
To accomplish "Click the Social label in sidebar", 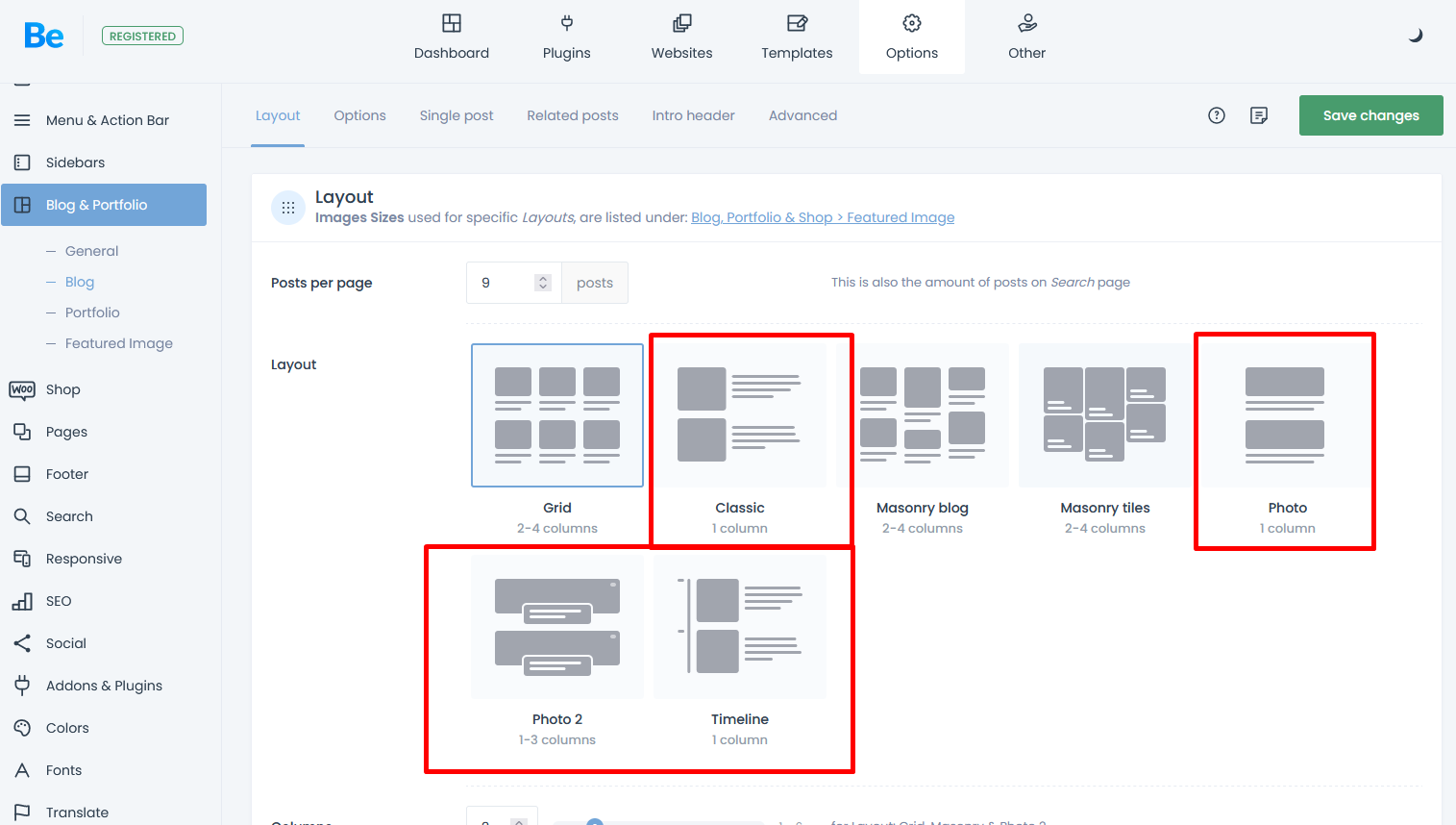I will coord(66,643).
